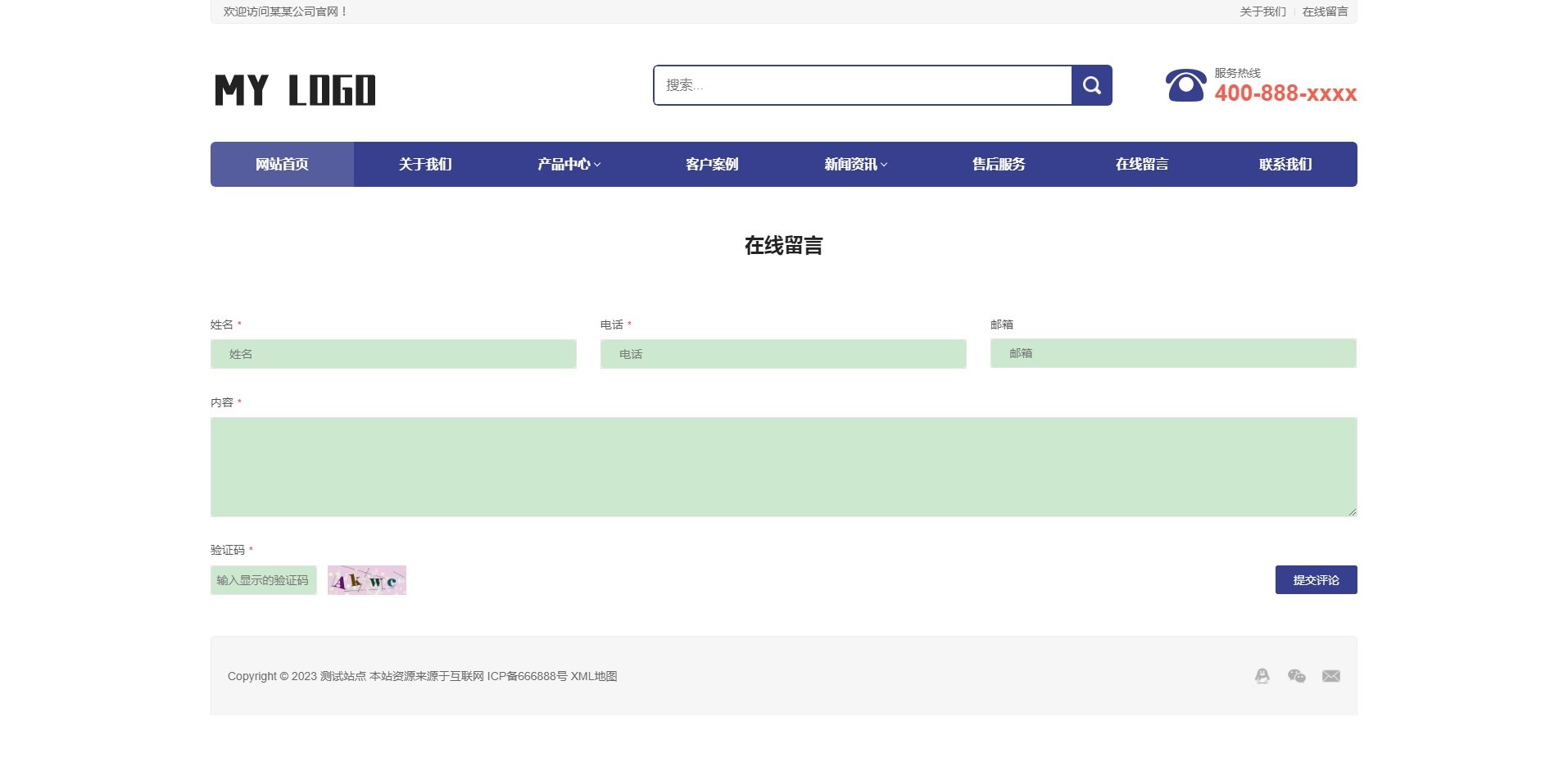This screenshot has width=1568, height=767.
Task: Click the email envelope icon in footer
Action: click(x=1330, y=676)
